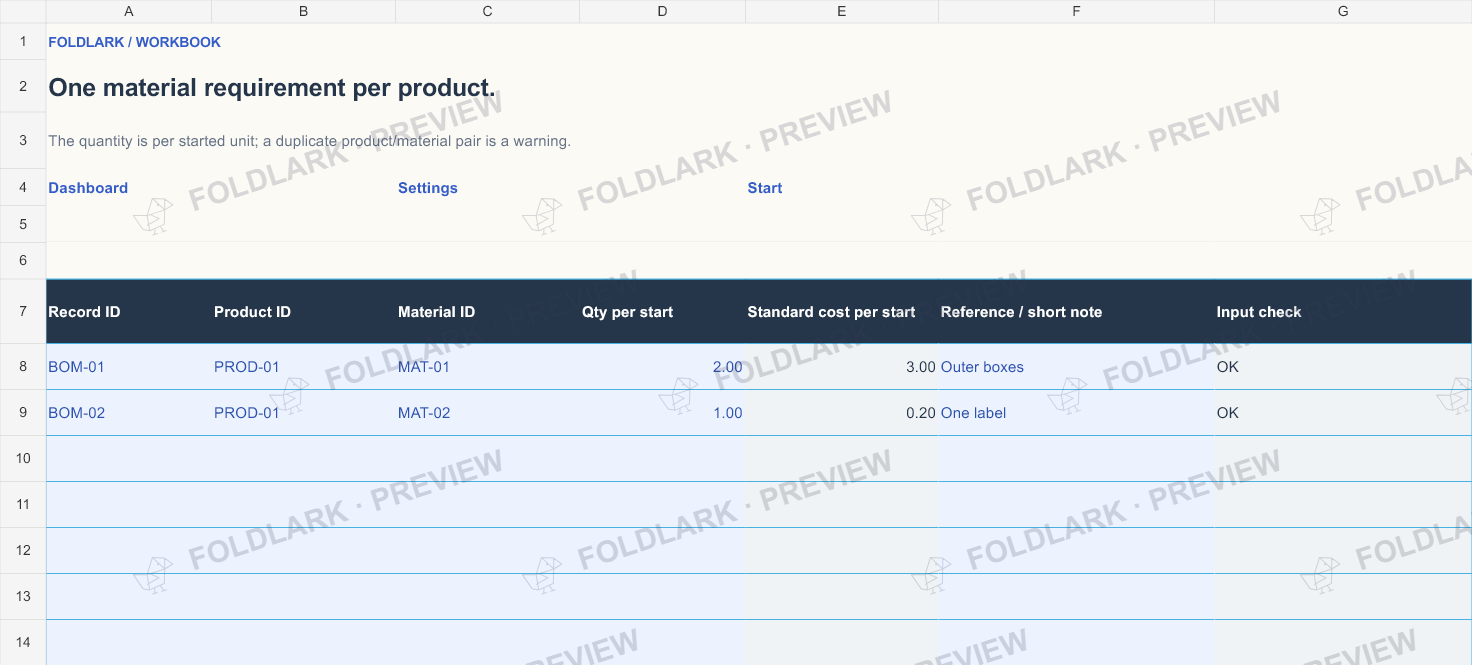The height and width of the screenshot is (665, 1472).
Task: Open the Start link
Action: point(765,188)
